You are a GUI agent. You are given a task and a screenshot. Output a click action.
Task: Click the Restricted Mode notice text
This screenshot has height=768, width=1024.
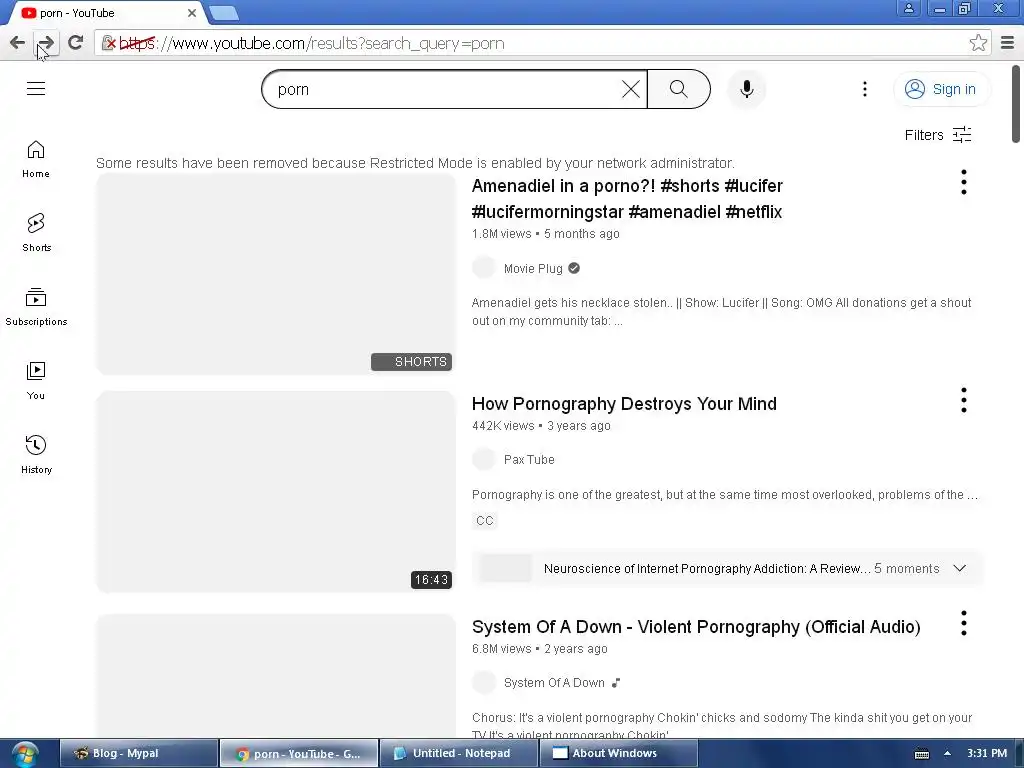coord(415,163)
